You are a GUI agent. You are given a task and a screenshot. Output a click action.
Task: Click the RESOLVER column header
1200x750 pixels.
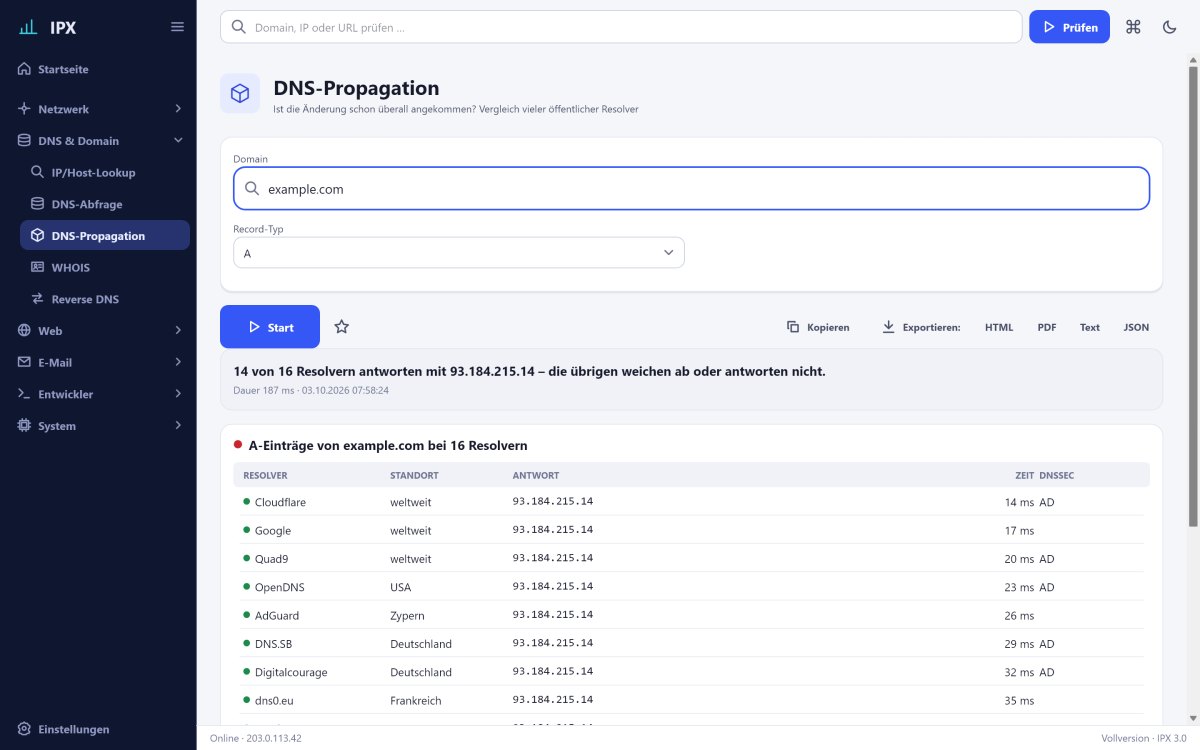tap(265, 475)
